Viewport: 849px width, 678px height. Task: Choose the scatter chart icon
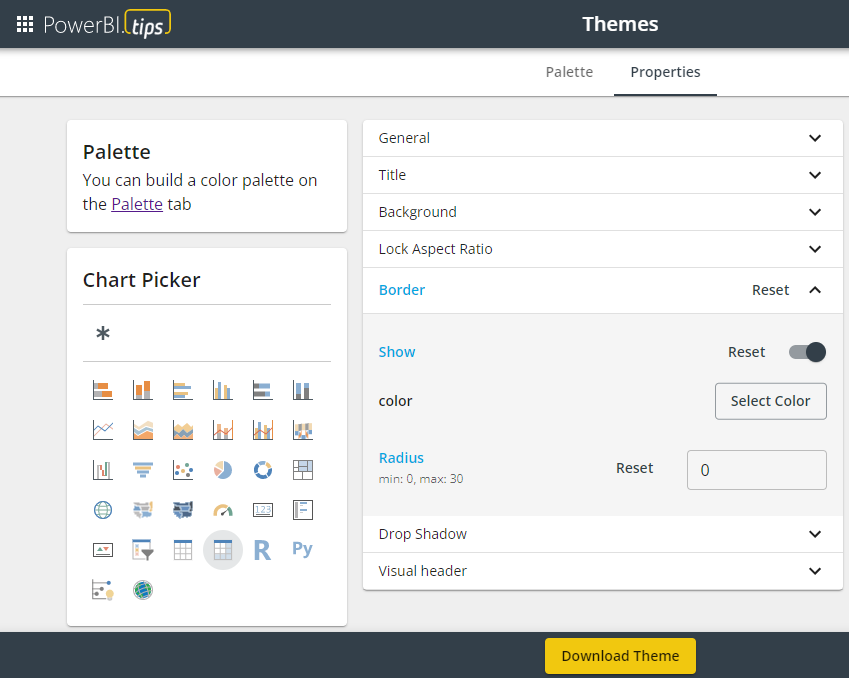[x=183, y=470]
